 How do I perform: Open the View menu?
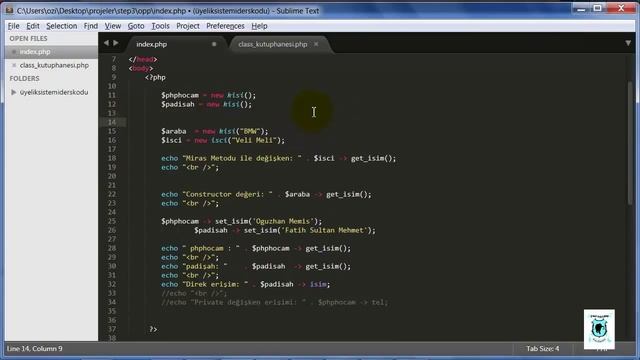(x=113, y=26)
